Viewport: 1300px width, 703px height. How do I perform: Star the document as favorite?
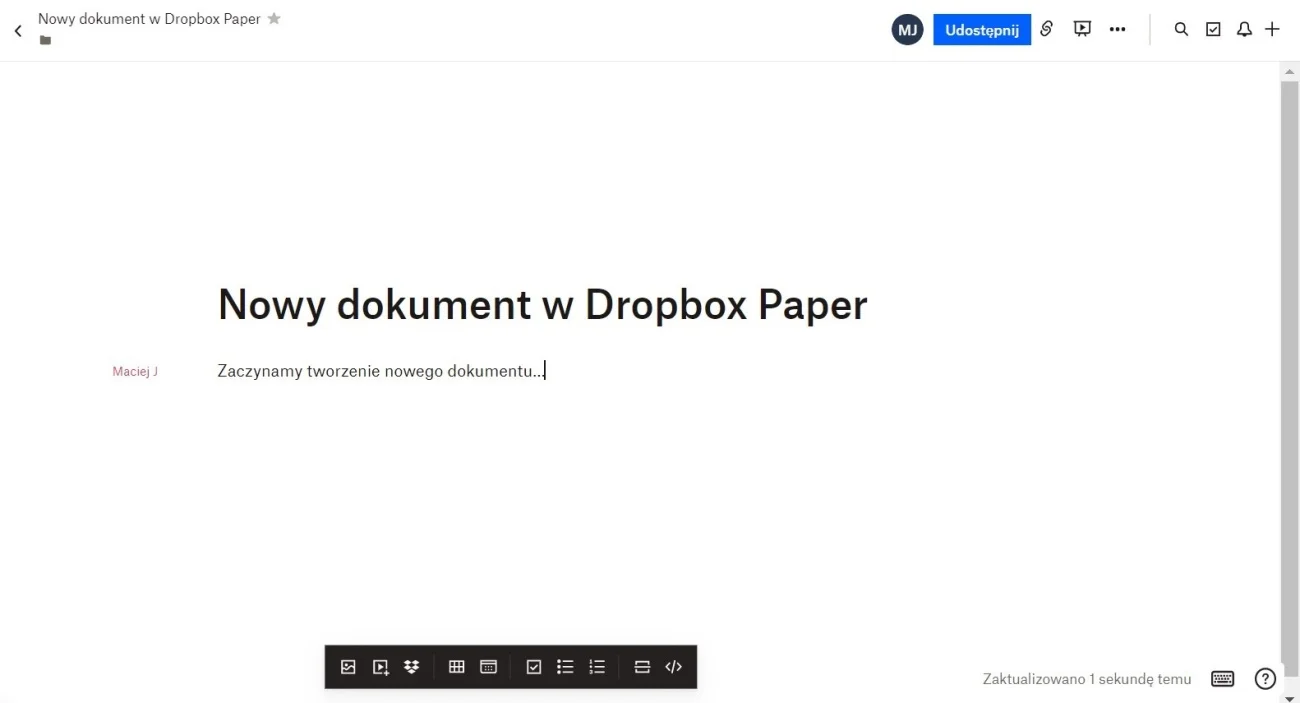point(274,19)
